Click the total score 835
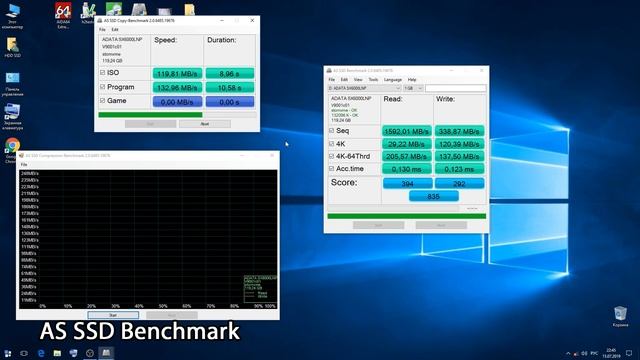This screenshot has height=360, width=640. [433, 196]
